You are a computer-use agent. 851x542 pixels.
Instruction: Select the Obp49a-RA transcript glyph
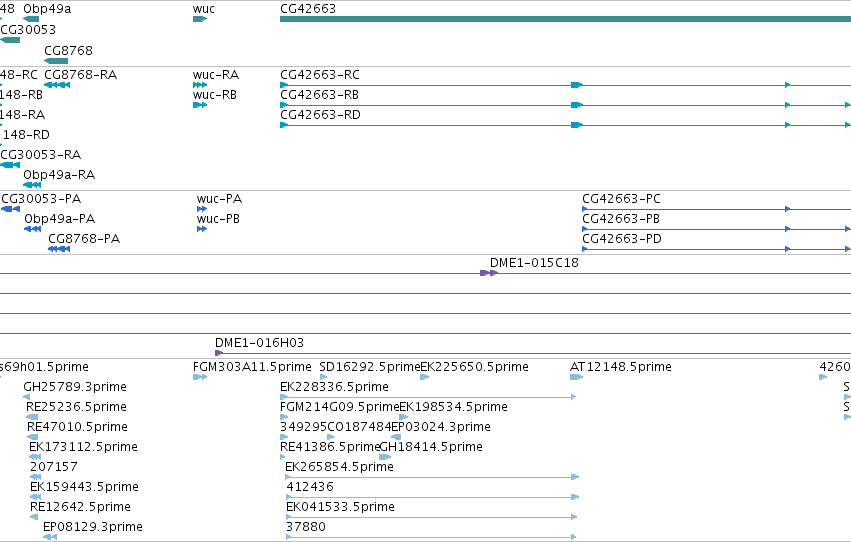click(x=32, y=185)
